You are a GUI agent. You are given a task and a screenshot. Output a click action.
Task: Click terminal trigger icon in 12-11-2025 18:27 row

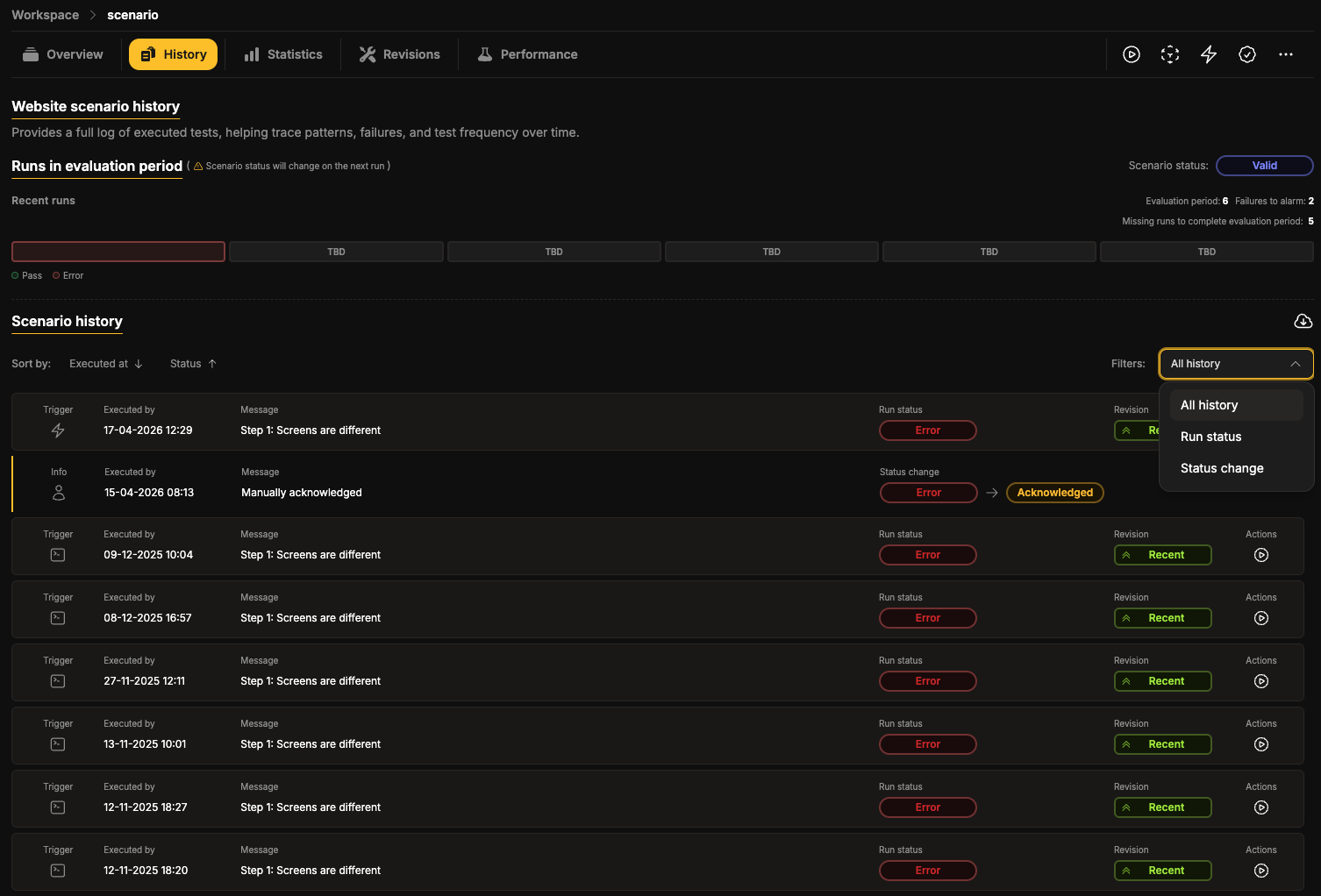click(x=58, y=807)
